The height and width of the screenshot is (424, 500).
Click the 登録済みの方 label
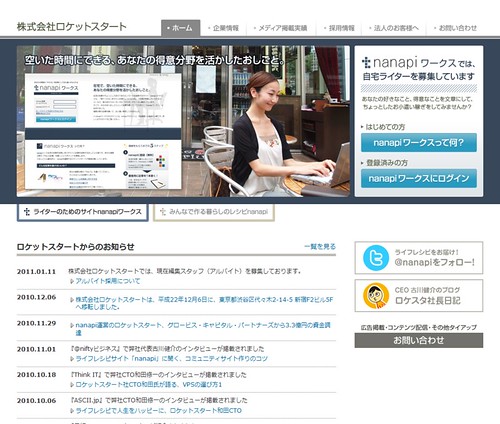pyautogui.click(x=387, y=163)
